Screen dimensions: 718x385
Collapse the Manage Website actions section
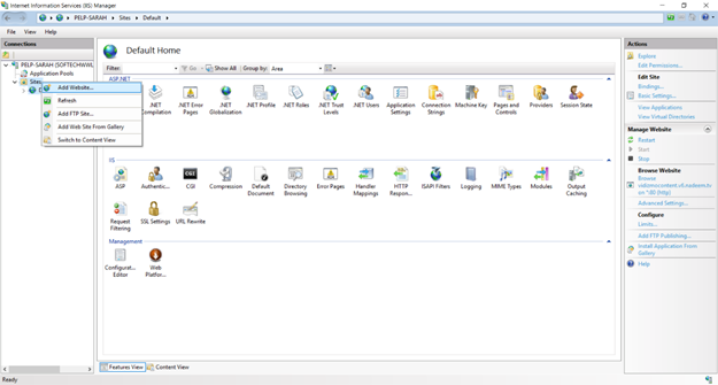pyautogui.click(x=707, y=130)
